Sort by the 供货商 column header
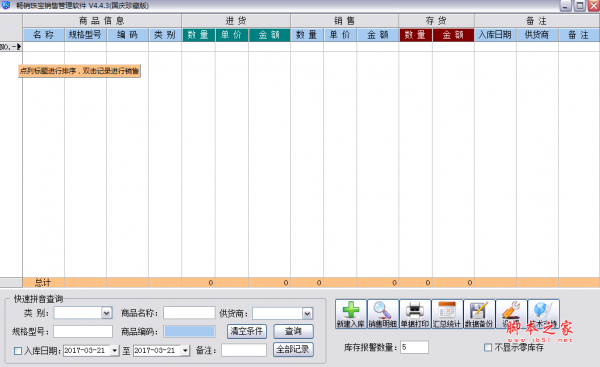This screenshot has height=367, width=600. coord(537,35)
